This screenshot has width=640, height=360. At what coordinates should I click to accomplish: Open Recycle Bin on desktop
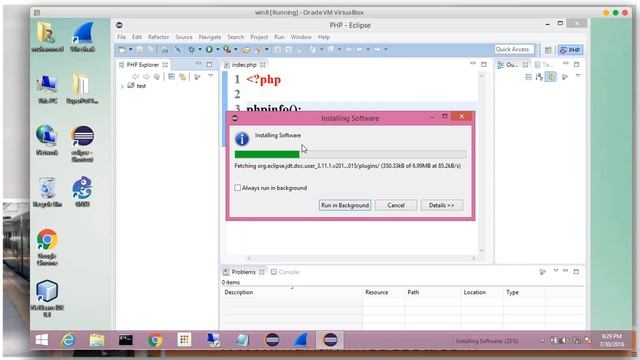point(47,192)
